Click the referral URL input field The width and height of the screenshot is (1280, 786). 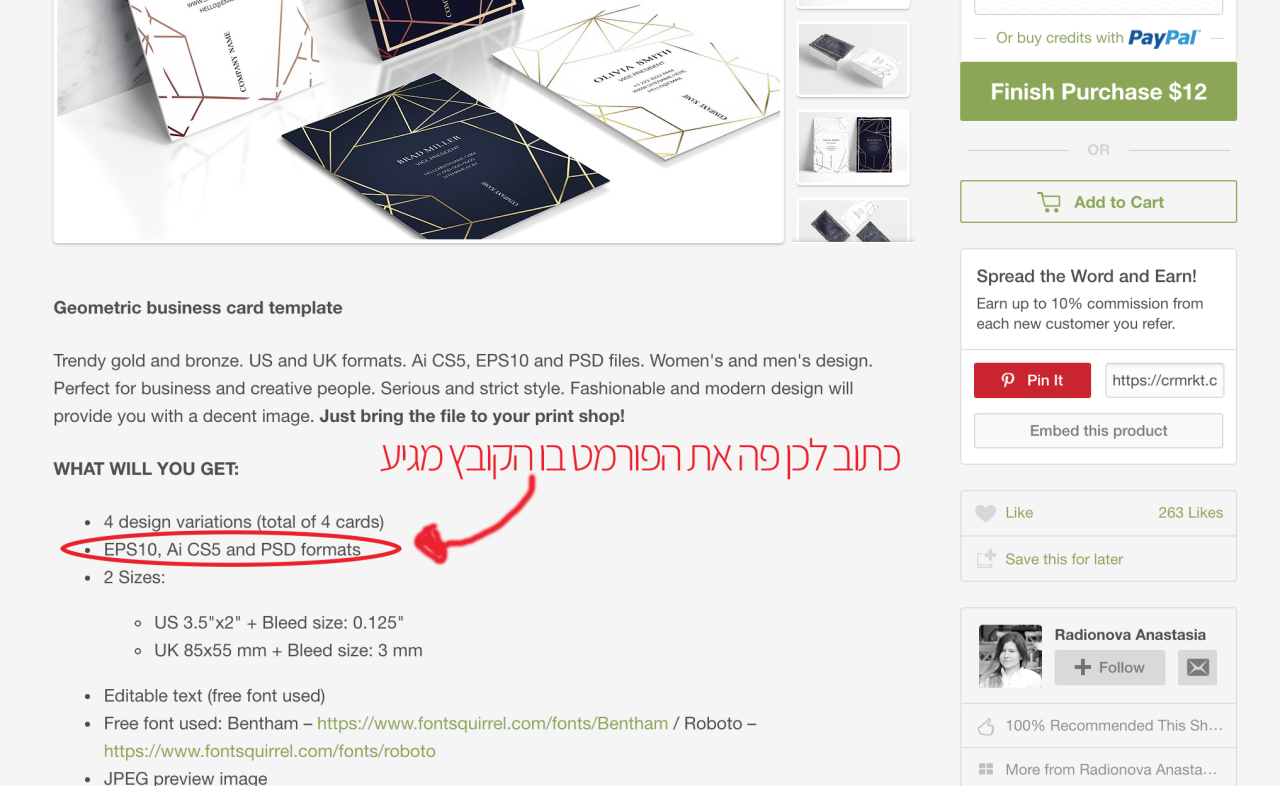1164,380
